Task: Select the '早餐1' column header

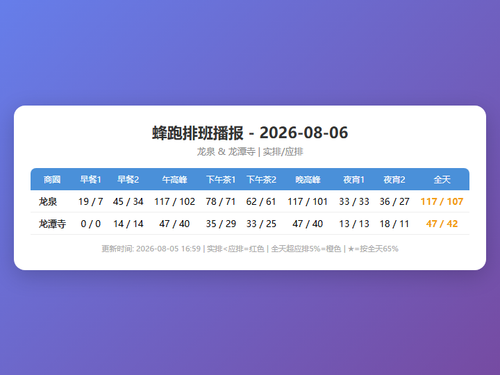Action: pyautogui.click(x=90, y=180)
